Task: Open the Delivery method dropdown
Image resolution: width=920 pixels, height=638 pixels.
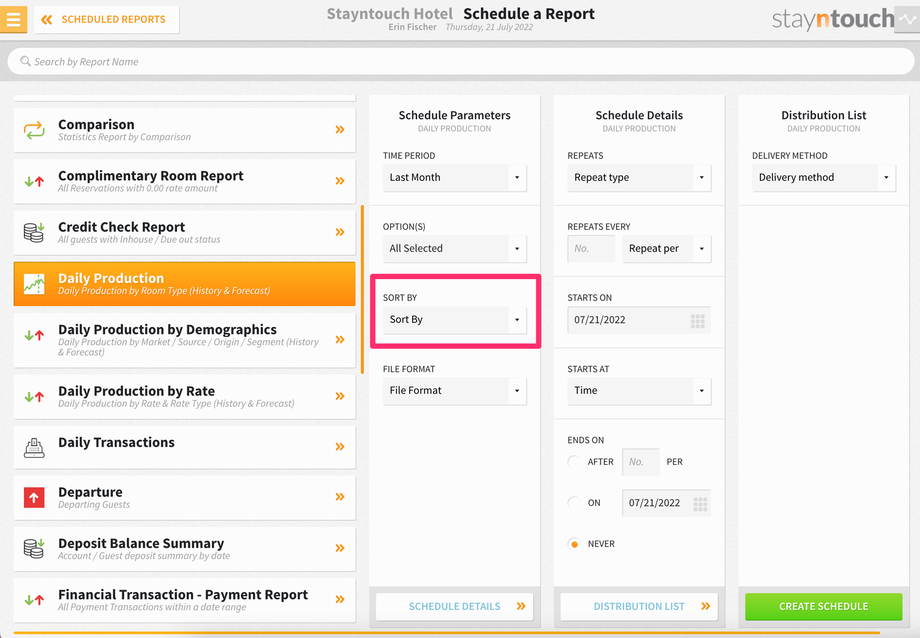Action: coord(824,177)
